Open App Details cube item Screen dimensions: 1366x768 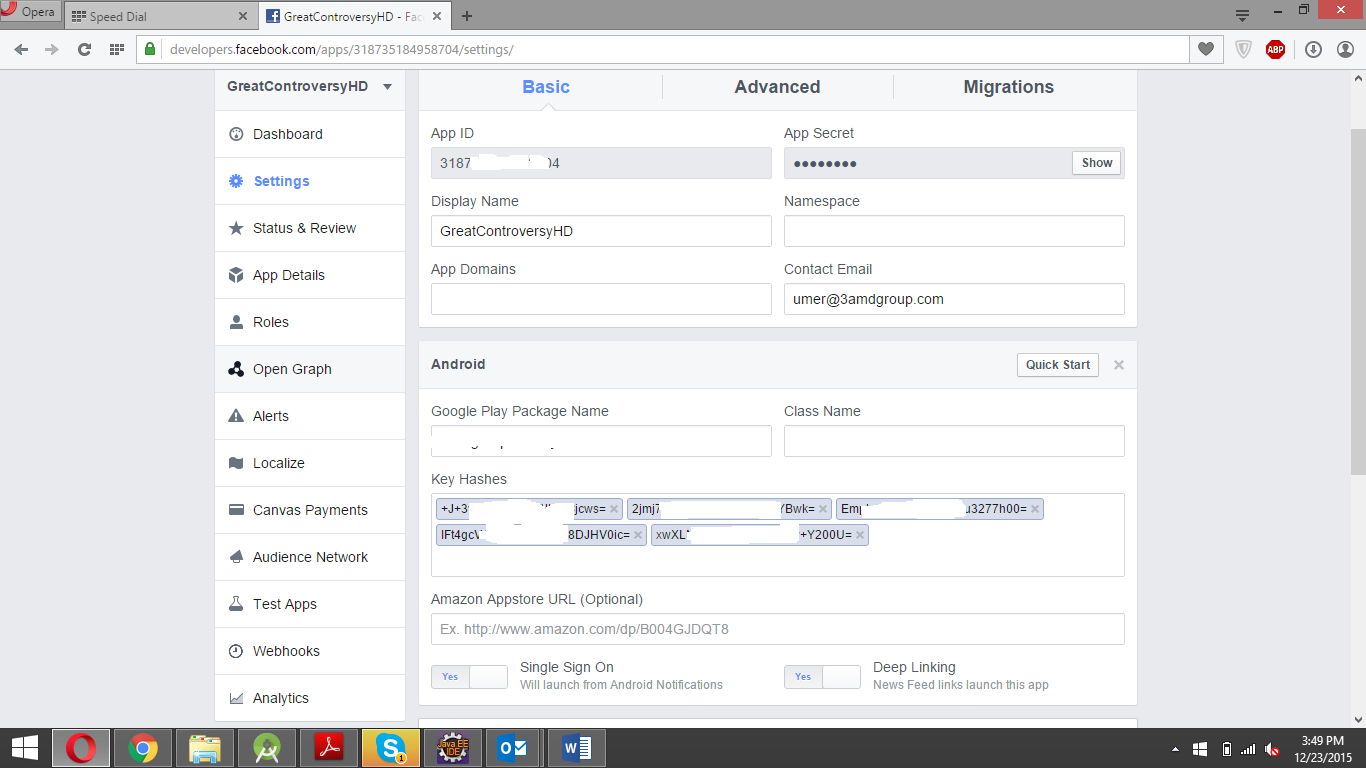310,275
